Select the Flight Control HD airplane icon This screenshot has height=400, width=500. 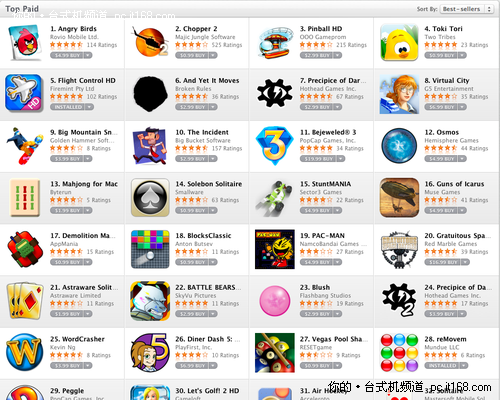click(x=24, y=93)
